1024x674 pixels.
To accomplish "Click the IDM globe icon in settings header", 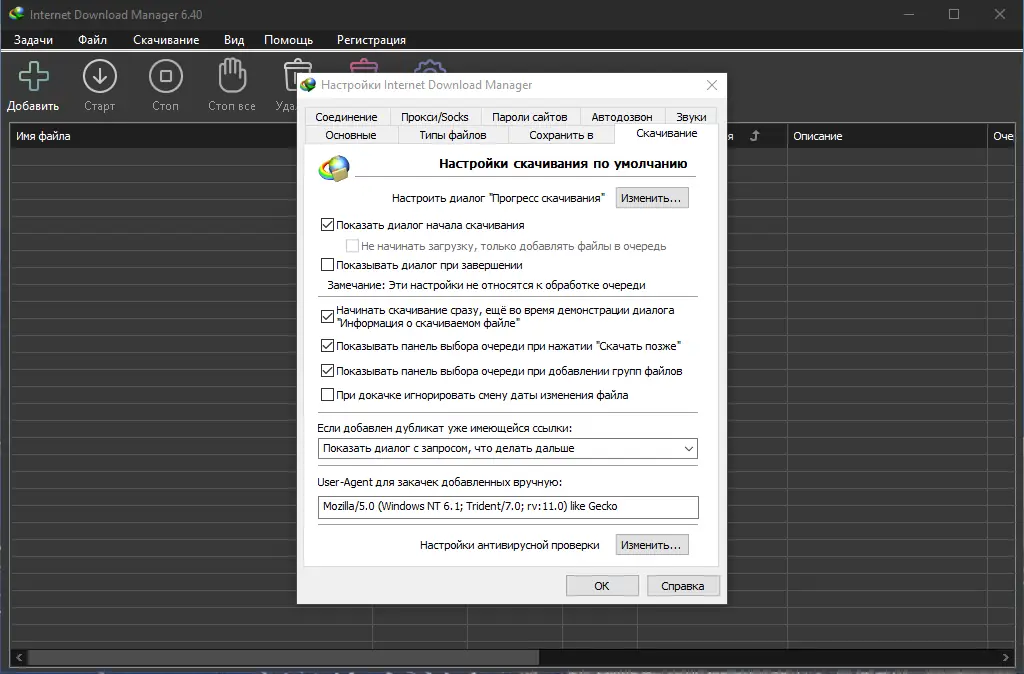I will (x=334, y=168).
